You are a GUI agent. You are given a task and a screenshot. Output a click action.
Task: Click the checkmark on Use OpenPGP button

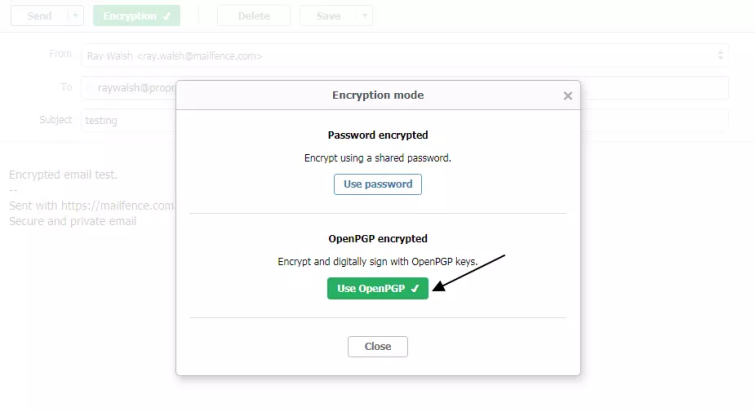pos(415,289)
